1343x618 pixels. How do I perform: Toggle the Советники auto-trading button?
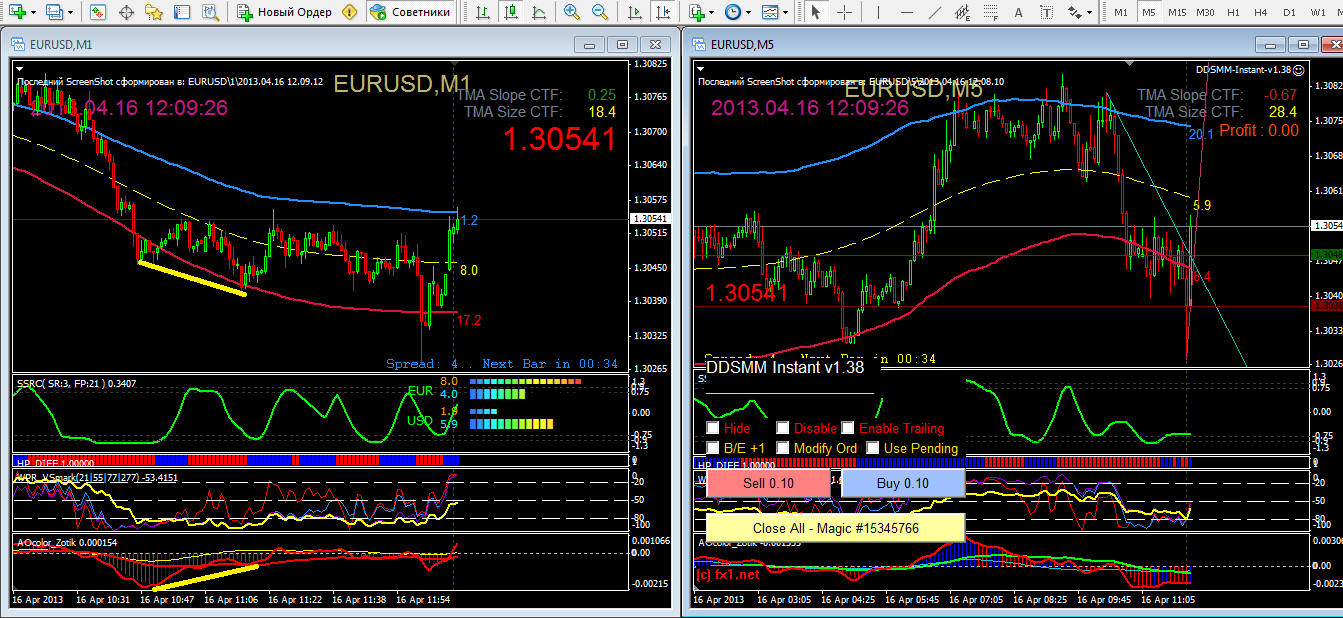409,12
